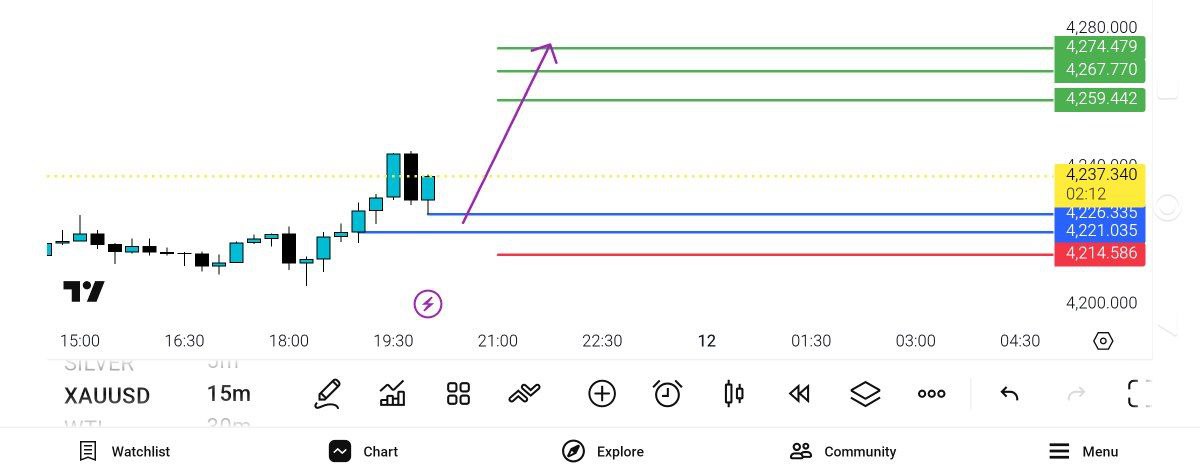Toggle fullscreen mode icon
The height and width of the screenshot is (476, 1200).
click(x=1139, y=394)
